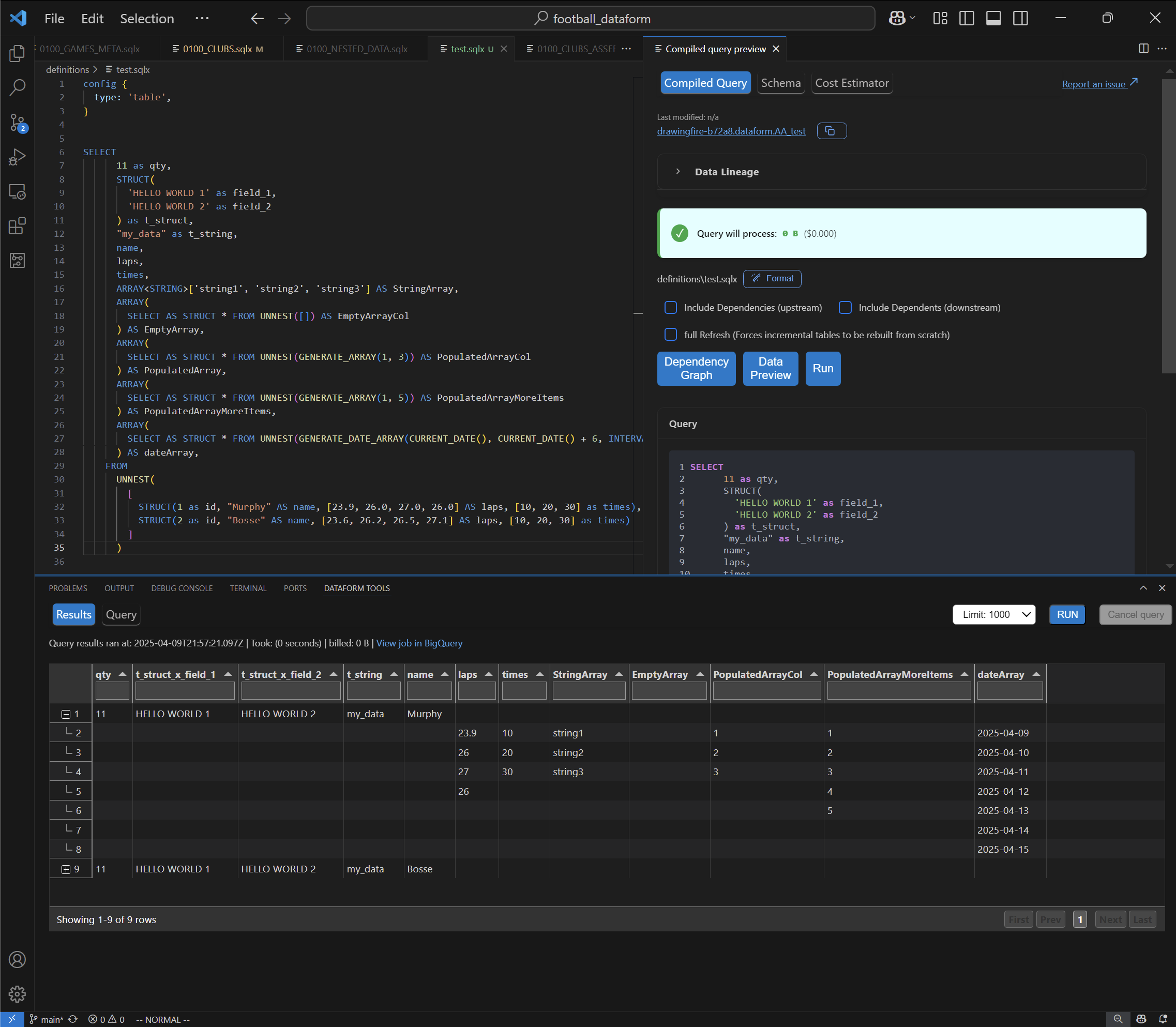Expand result row 9 tree
The image size is (1176, 1027).
pos(66,869)
